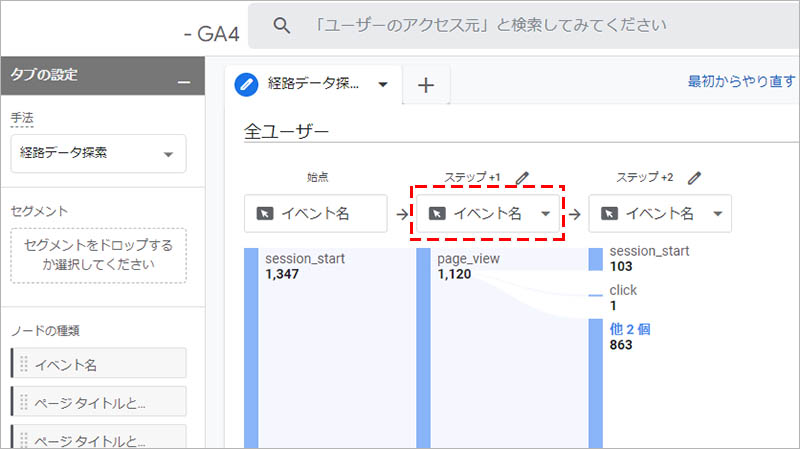Click cursor icon in 始点 イベント名 box
This screenshot has width=800, height=449.
pyautogui.click(x=264, y=213)
